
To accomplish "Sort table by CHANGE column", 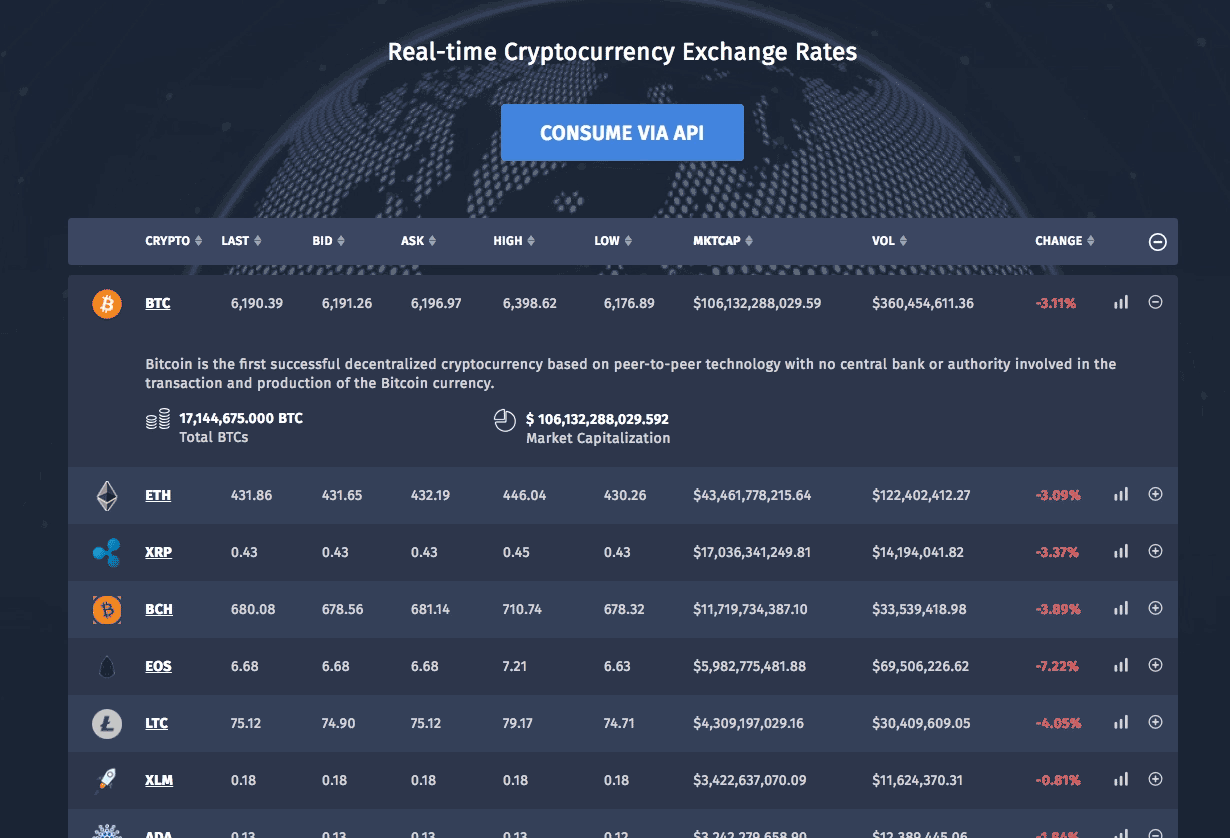I will (1065, 241).
